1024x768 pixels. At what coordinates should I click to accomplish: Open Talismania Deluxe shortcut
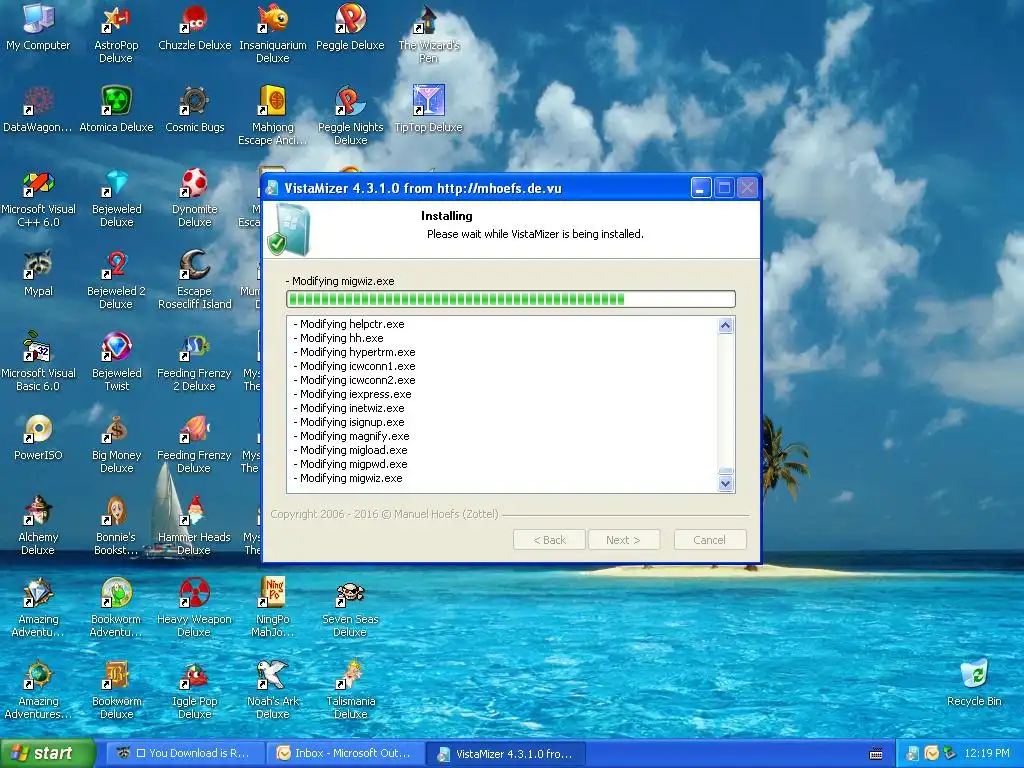pos(350,688)
